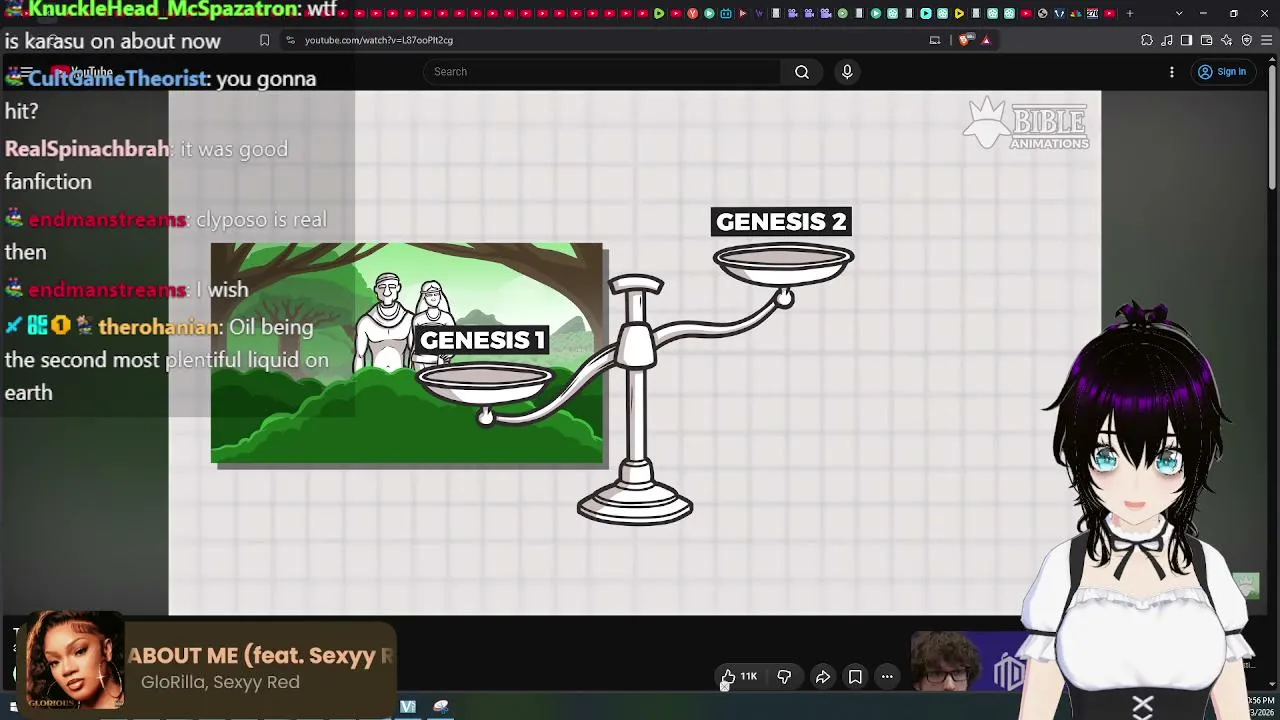Start voice search with the microphone icon

click(x=847, y=72)
